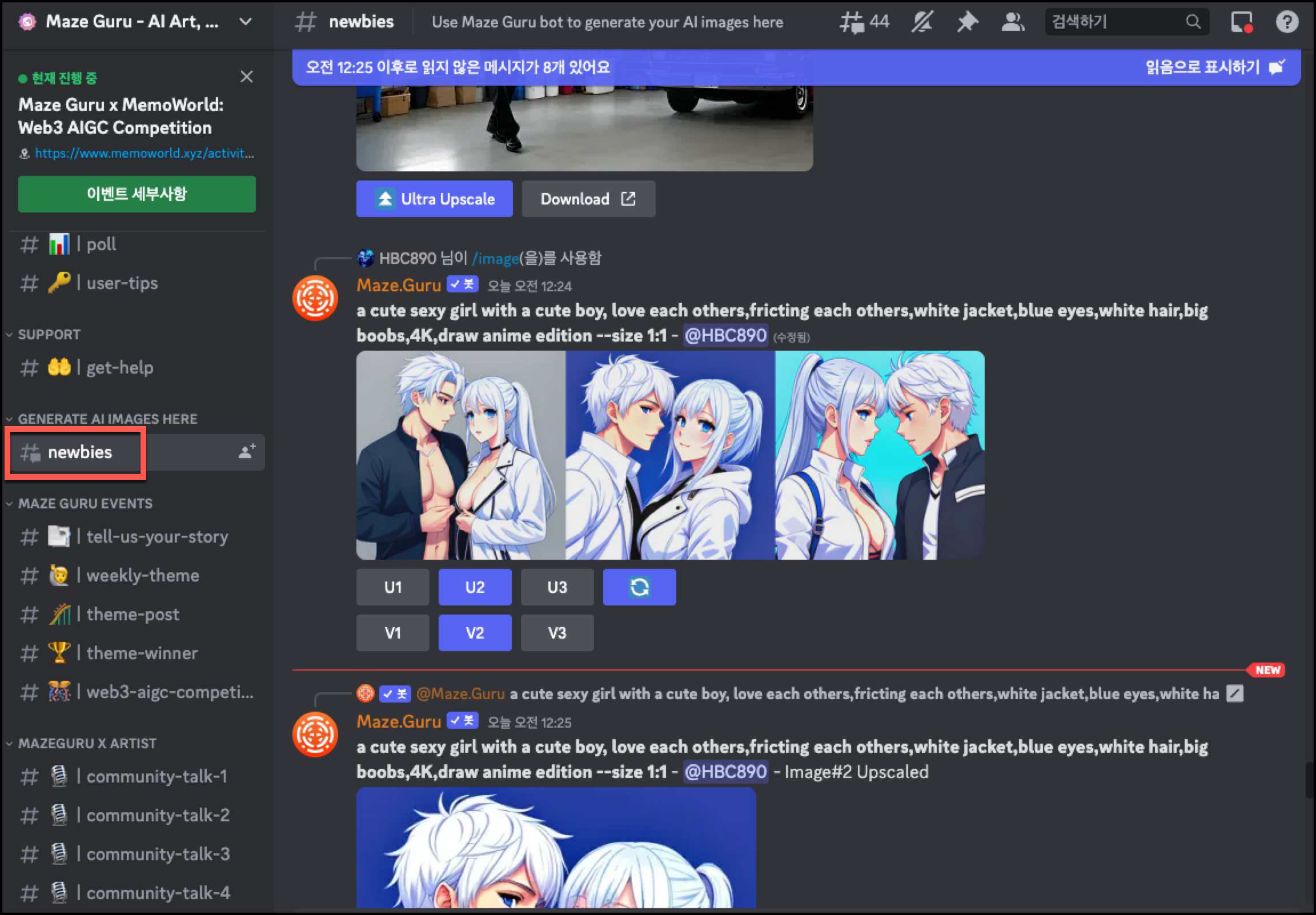This screenshot has width=1316, height=915.
Task: Toggle member list icon
Action: (1012, 22)
